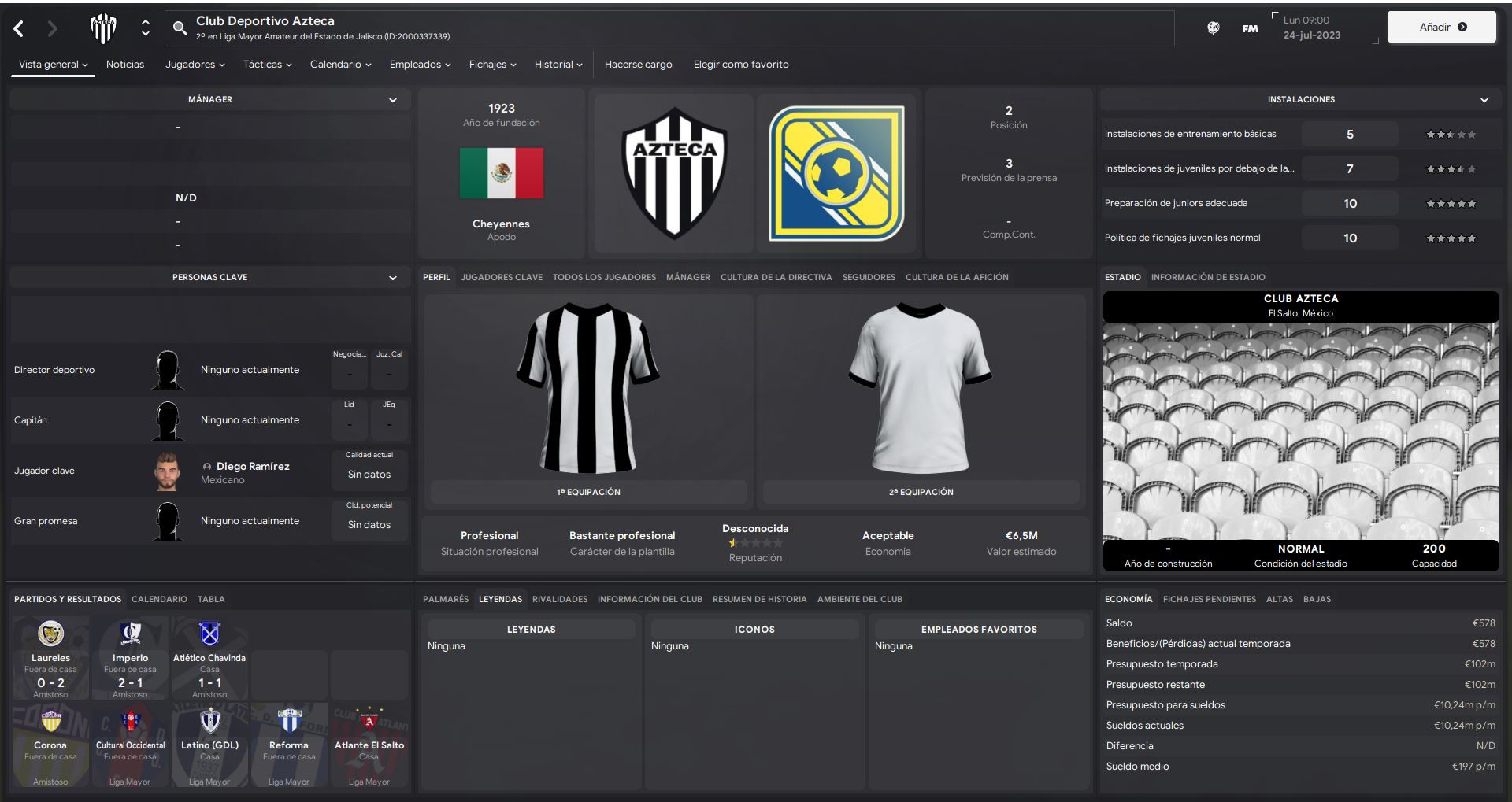Expand the Fichajes menu

pyautogui.click(x=492, y=65)
